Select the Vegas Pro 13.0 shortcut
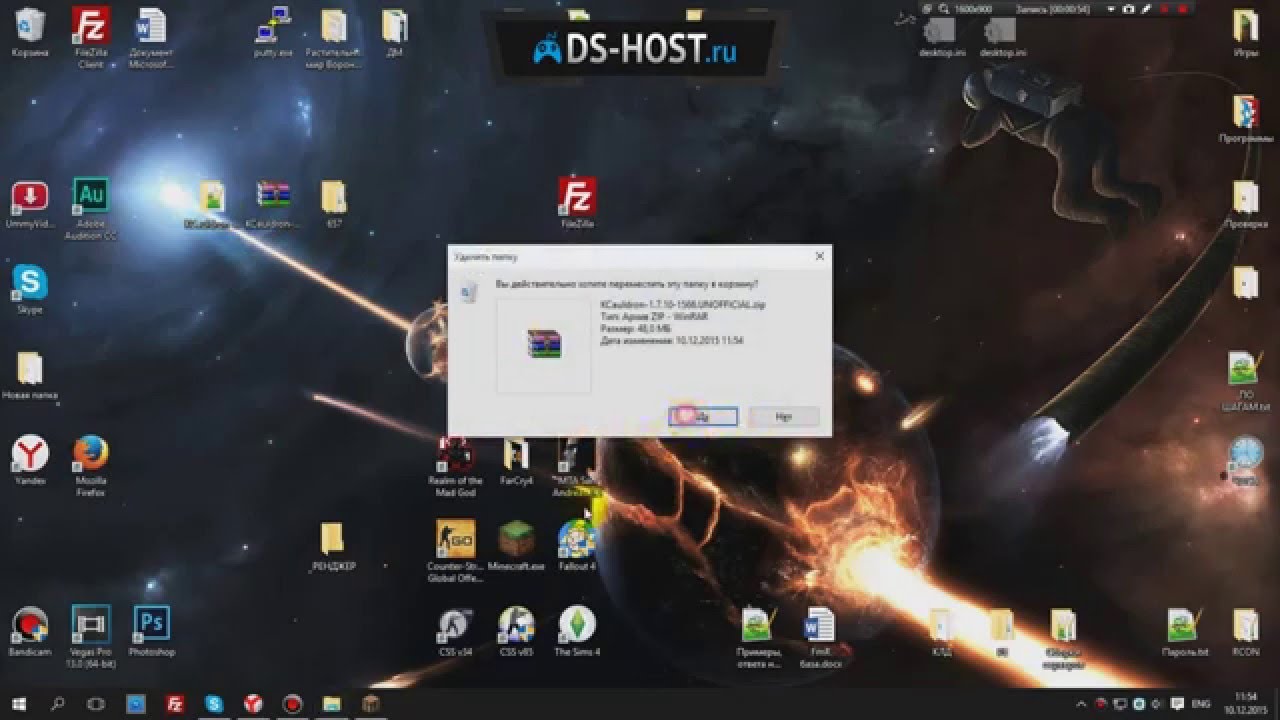 pos(91,637)
